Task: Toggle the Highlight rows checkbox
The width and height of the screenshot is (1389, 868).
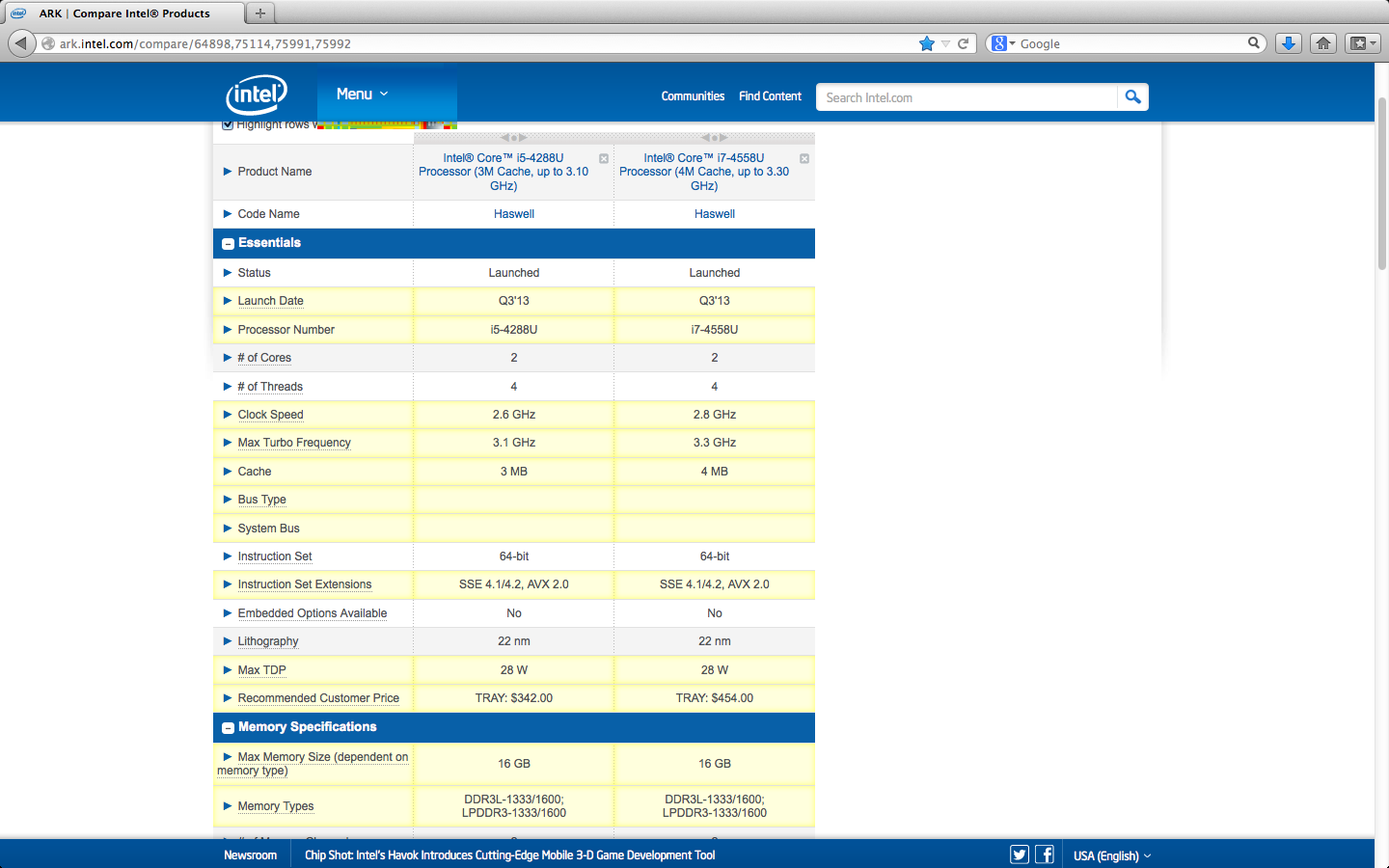Action: click(228, 124)
